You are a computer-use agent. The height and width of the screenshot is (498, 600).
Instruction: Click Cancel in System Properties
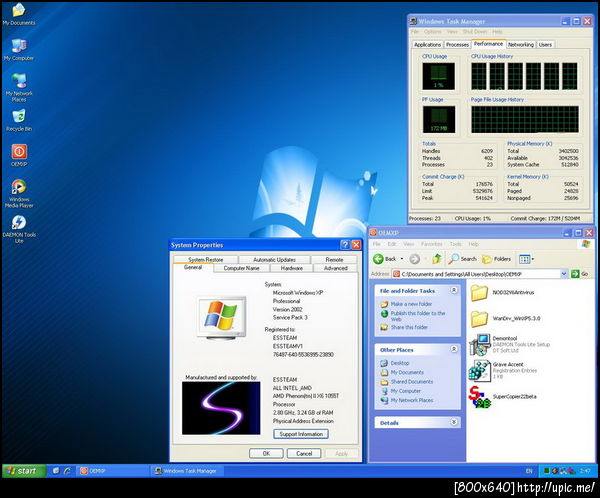coord(304,454)
